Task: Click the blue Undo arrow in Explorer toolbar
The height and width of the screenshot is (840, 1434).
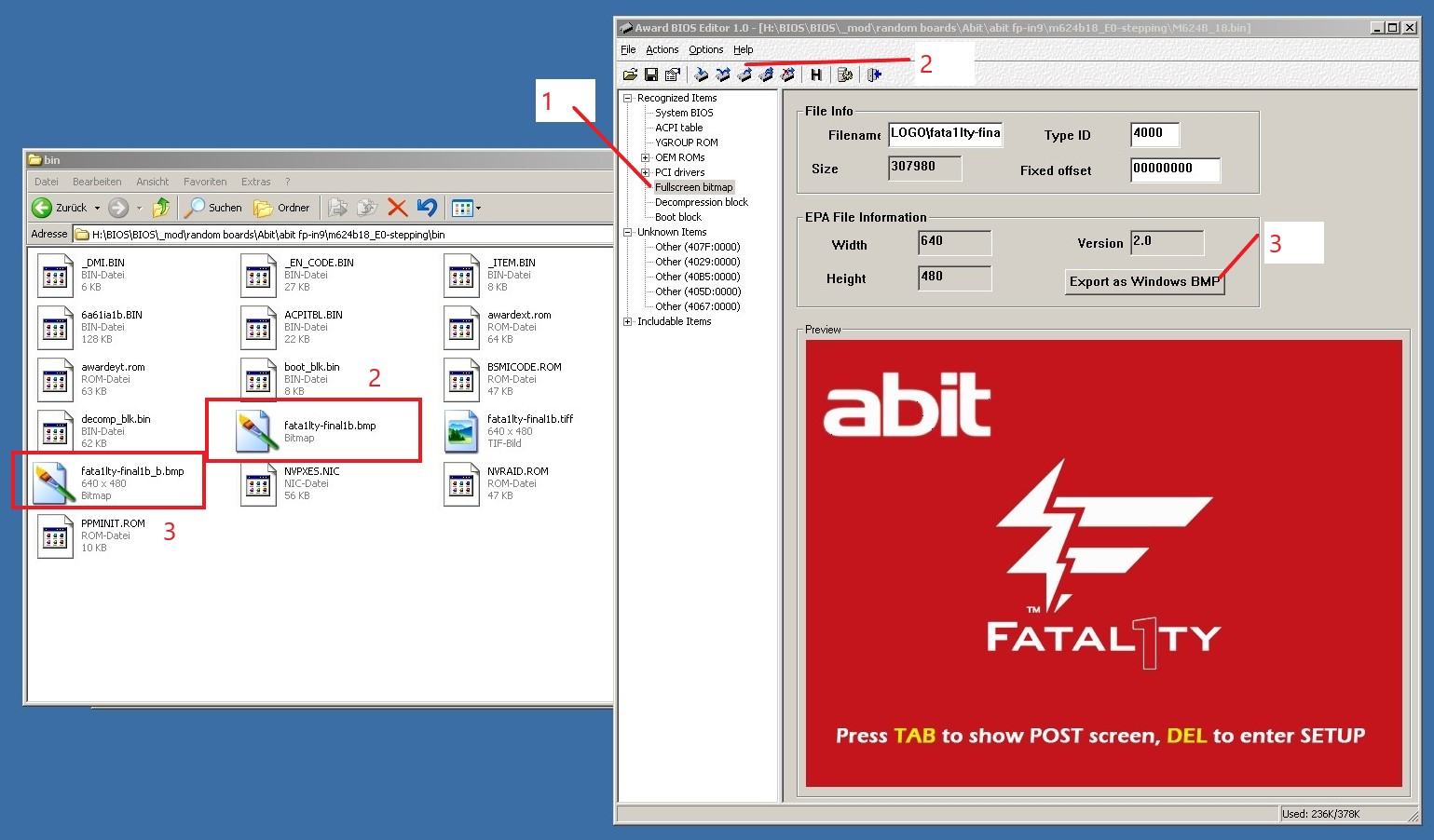Action: [x=428, y=208]
